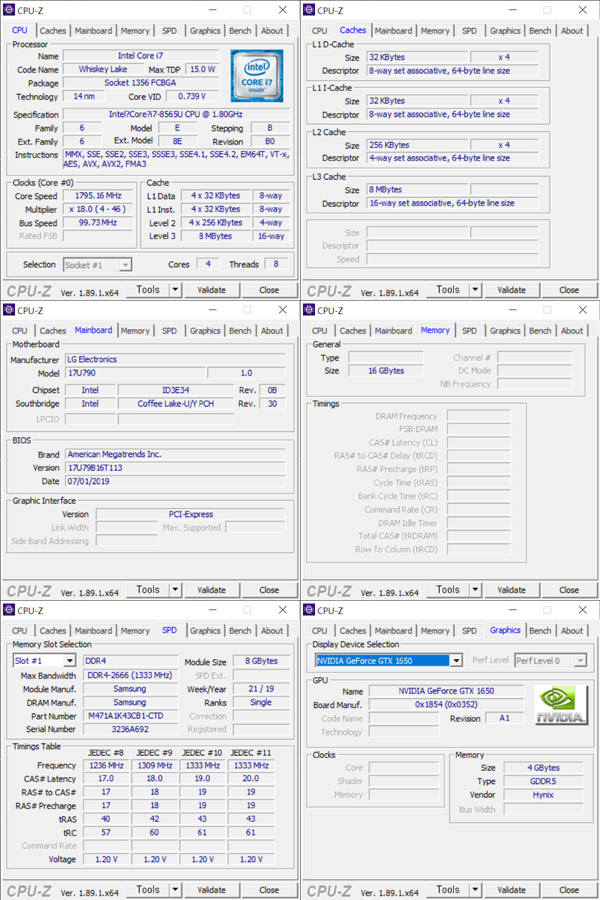Select Graphics tab in the SPD-tab window
Viewport: 600px width, 900px height.
tap(205, 631)
